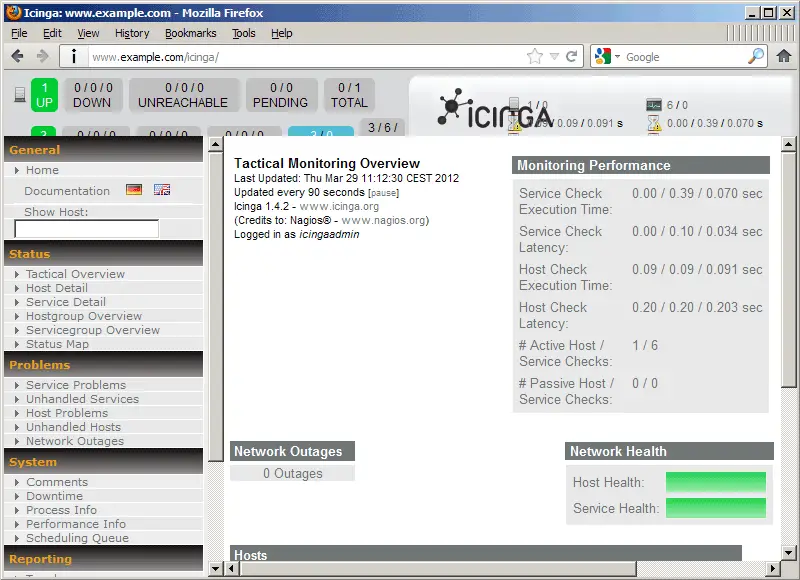Image resolution: width=800 pixels, height=580 pixels.
Task: Open Status Map from the Status section
Action: click(57, 344)
